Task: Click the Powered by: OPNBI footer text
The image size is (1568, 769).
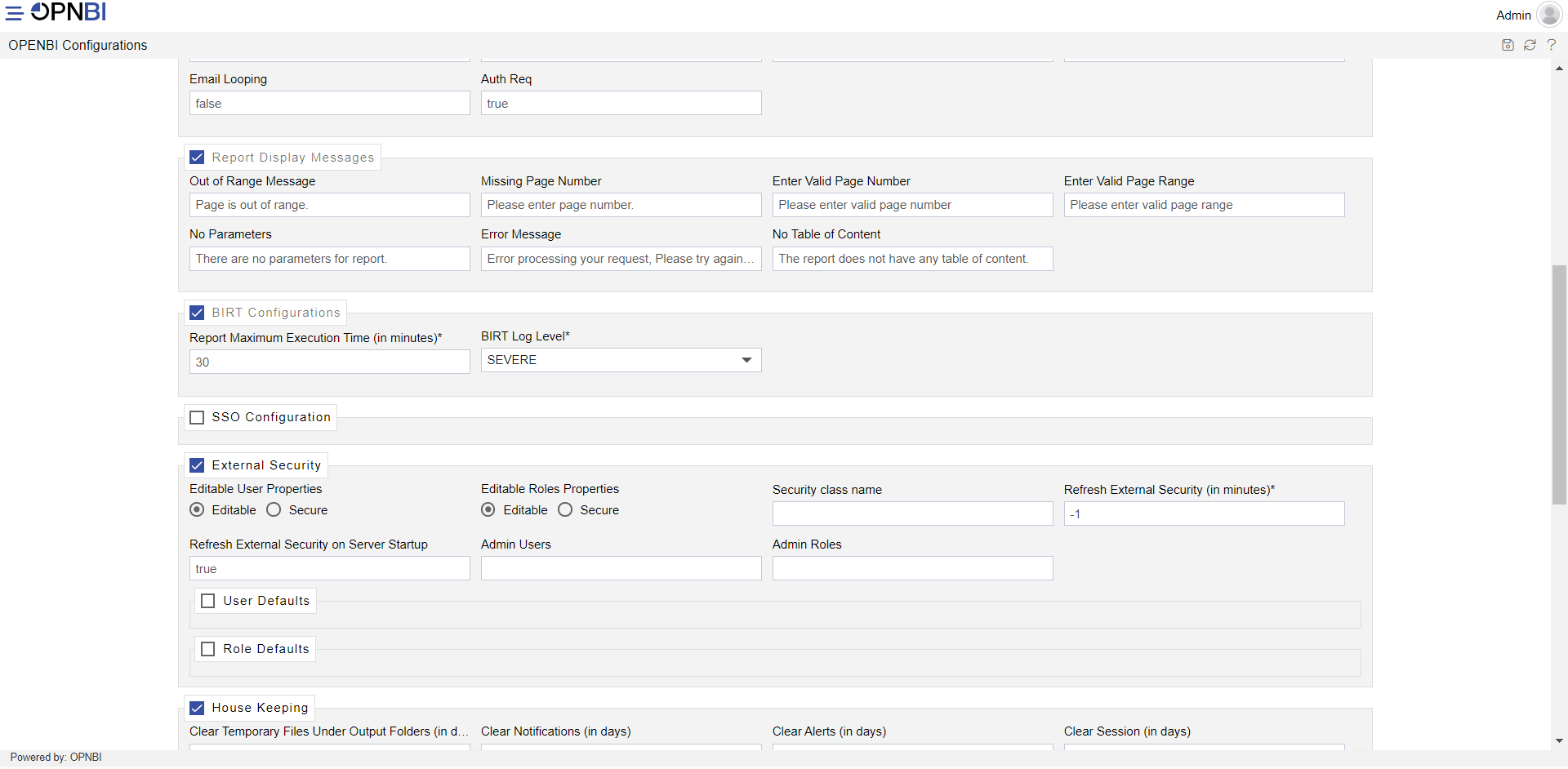Action: click(56, 758)
